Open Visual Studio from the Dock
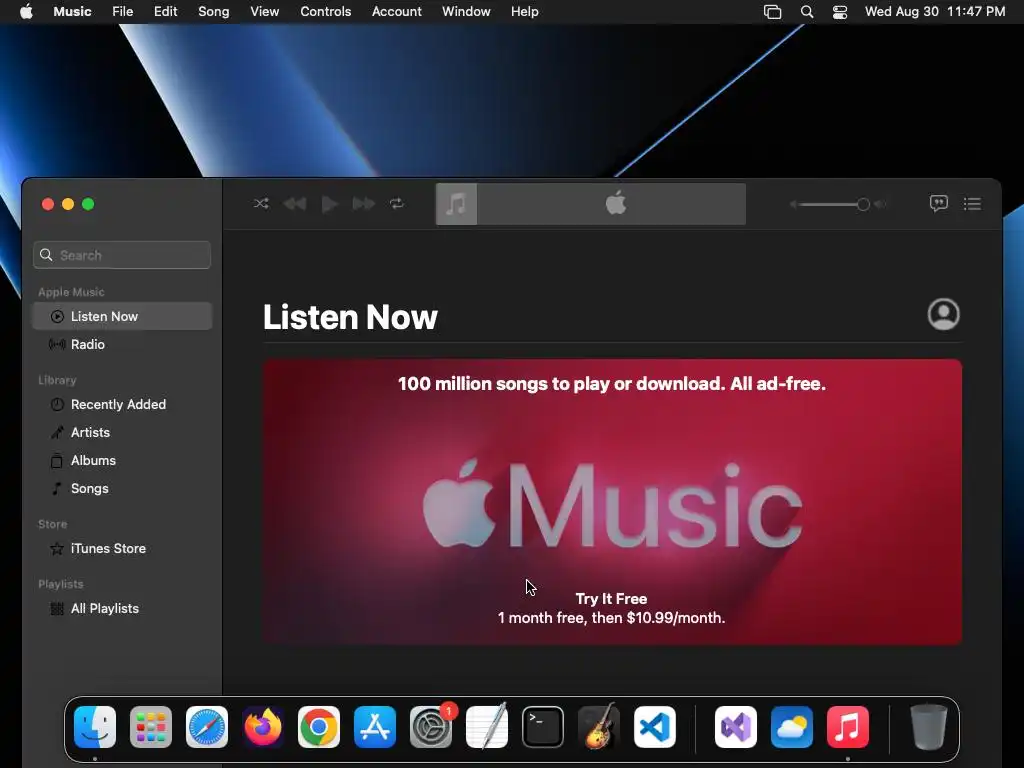The image size is (1024, 768). pyautogui.click(x=736, y=727)
